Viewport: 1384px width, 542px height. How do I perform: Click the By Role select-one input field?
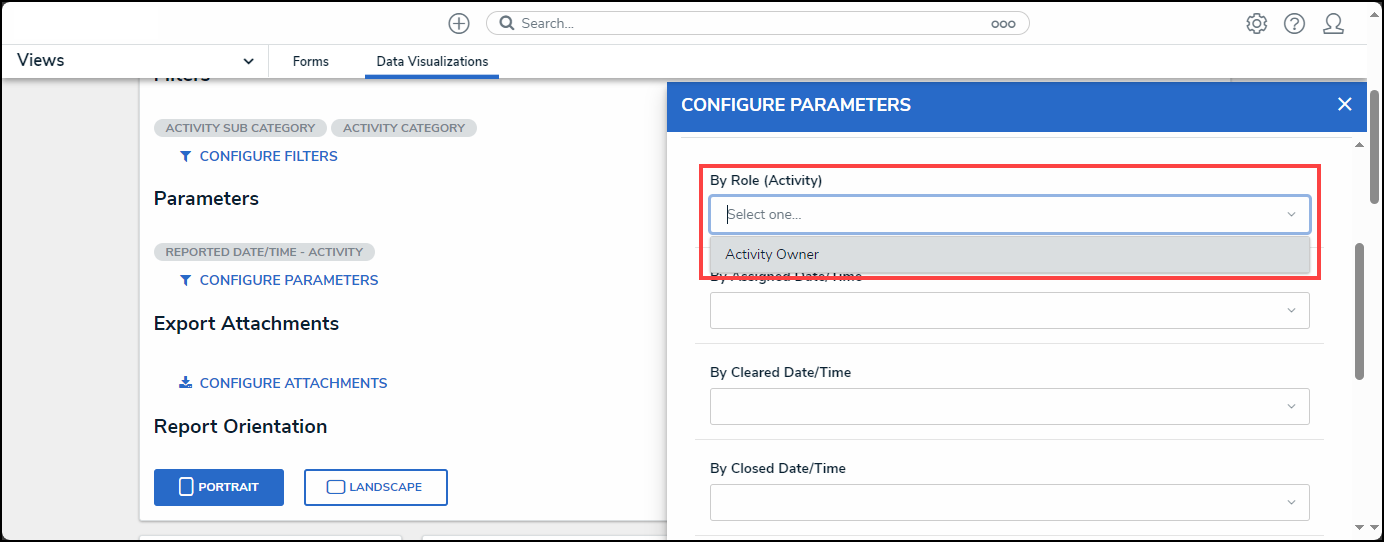(x=1000, y=214)
